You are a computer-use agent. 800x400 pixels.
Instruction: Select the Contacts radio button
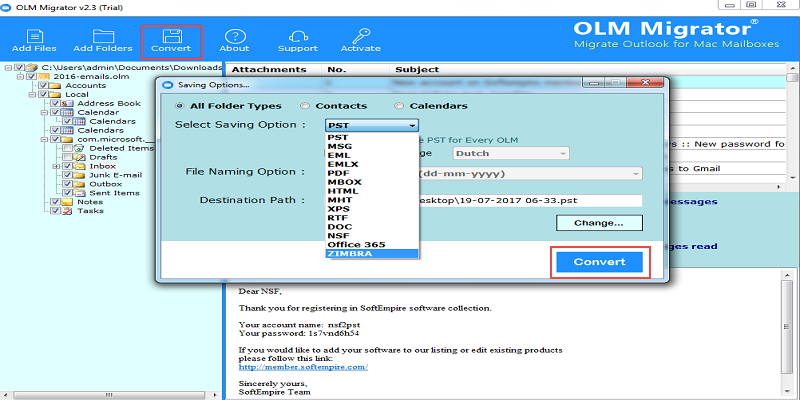tap(305, 106)
